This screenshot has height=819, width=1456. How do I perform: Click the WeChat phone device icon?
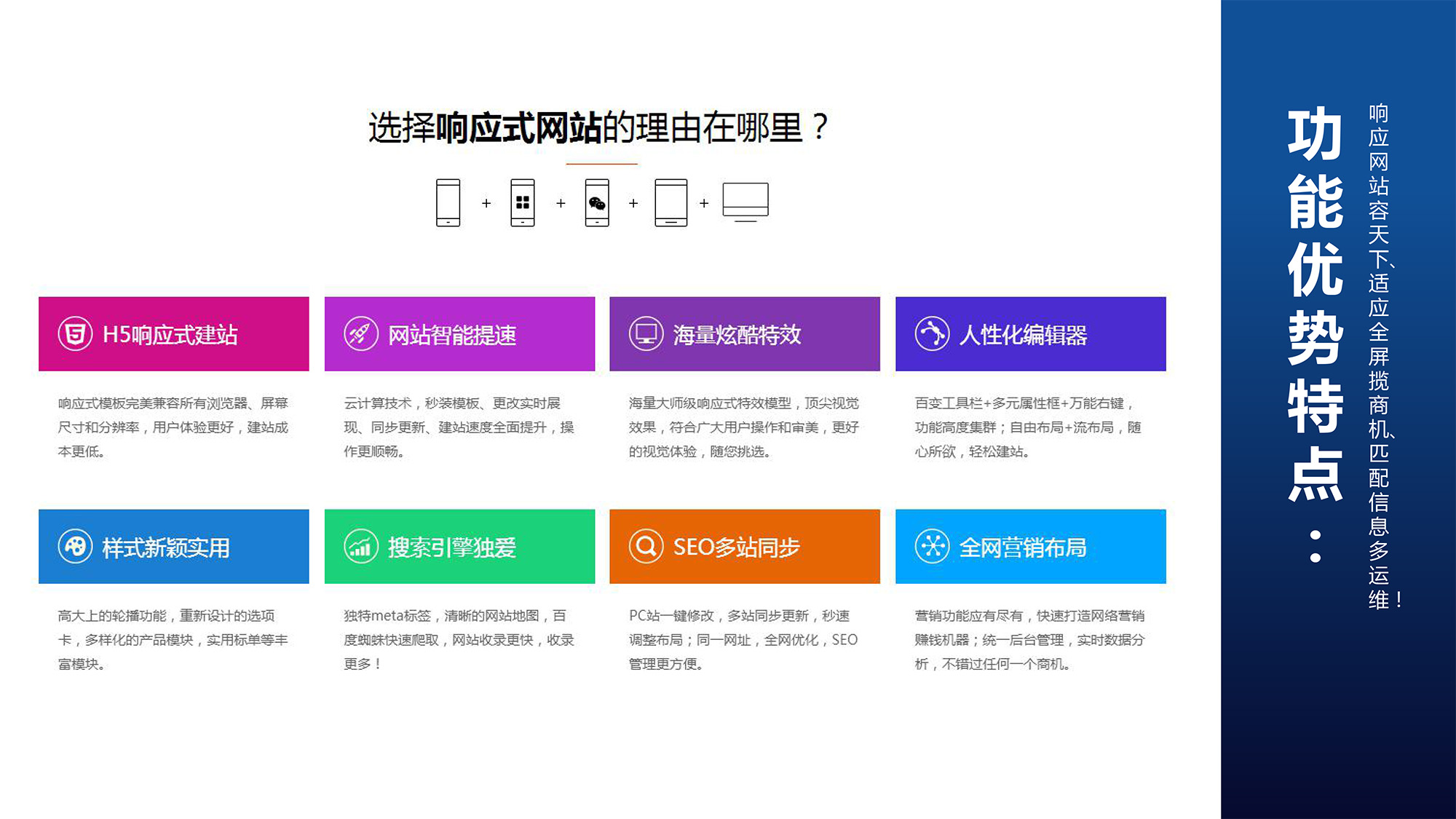coord(597,202)
